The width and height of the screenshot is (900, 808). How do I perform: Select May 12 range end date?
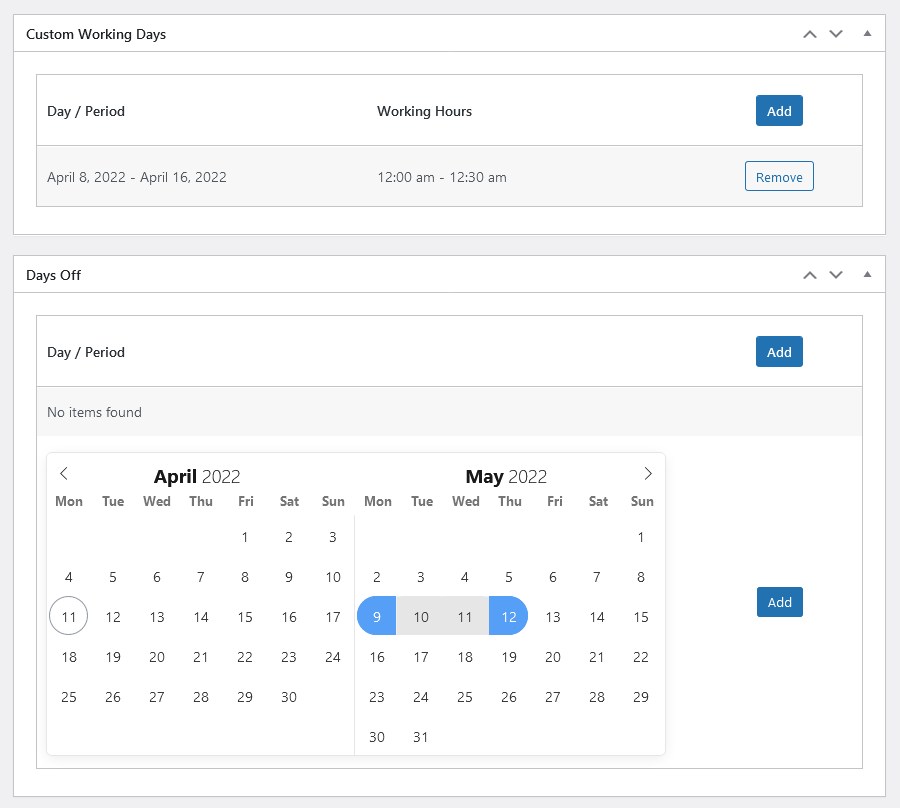509,616
